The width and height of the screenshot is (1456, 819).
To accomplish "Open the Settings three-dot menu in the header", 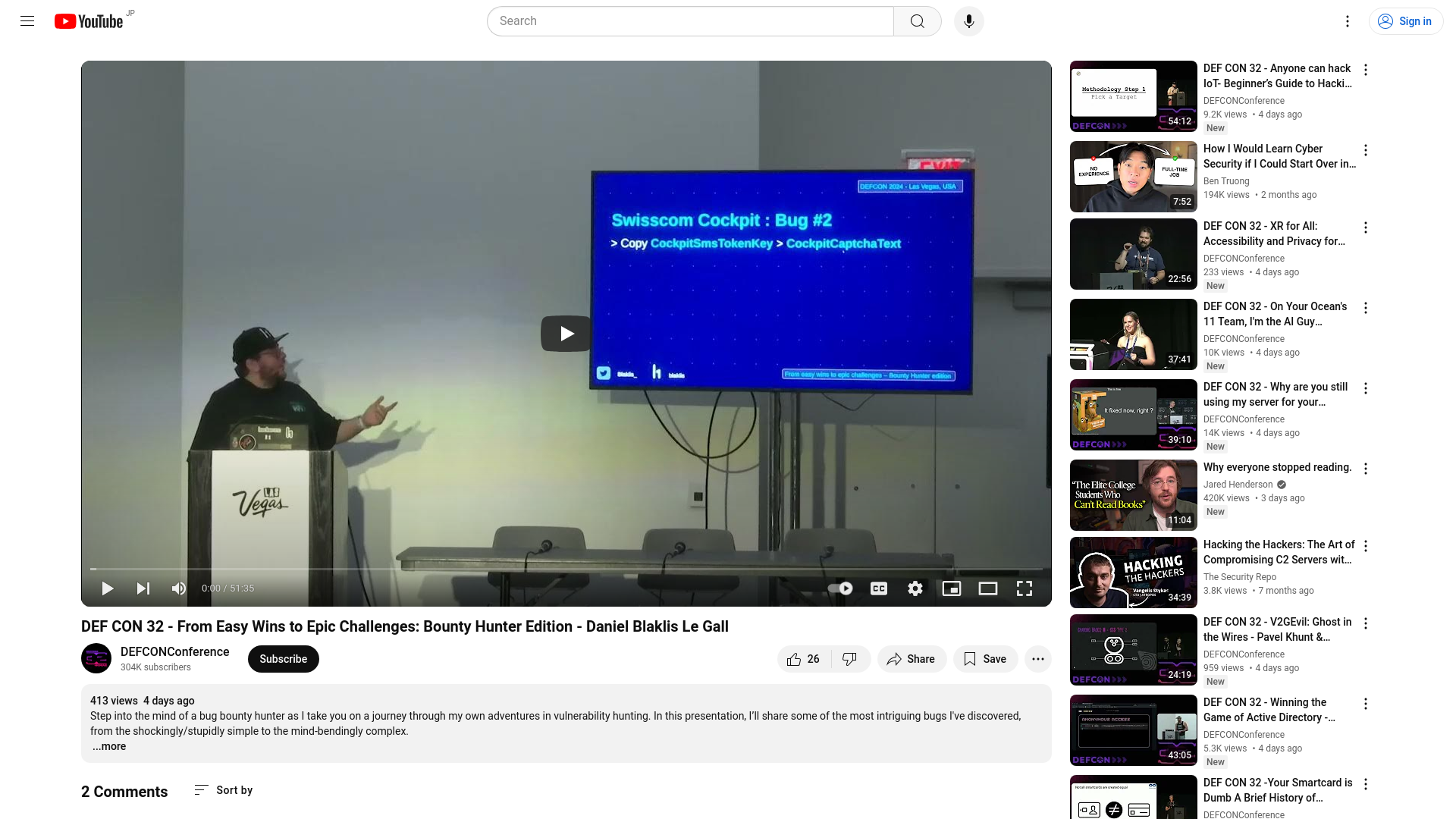I will pyautogui.click(x=1347, y=21).
